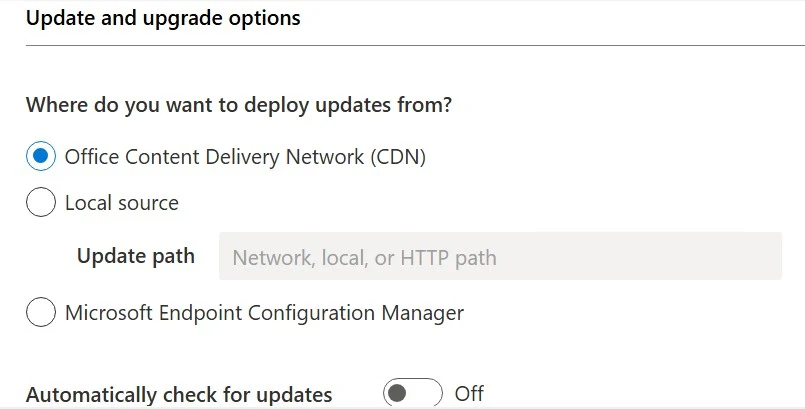Click the "Update and upgrade options" section heading
Screen dimensions: 805x409
point(163,18)
